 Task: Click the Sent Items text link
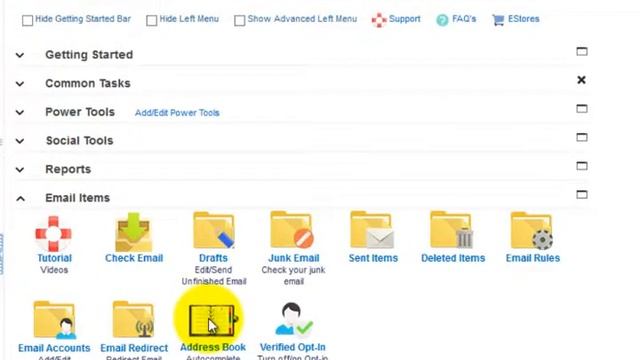[373, 258]
